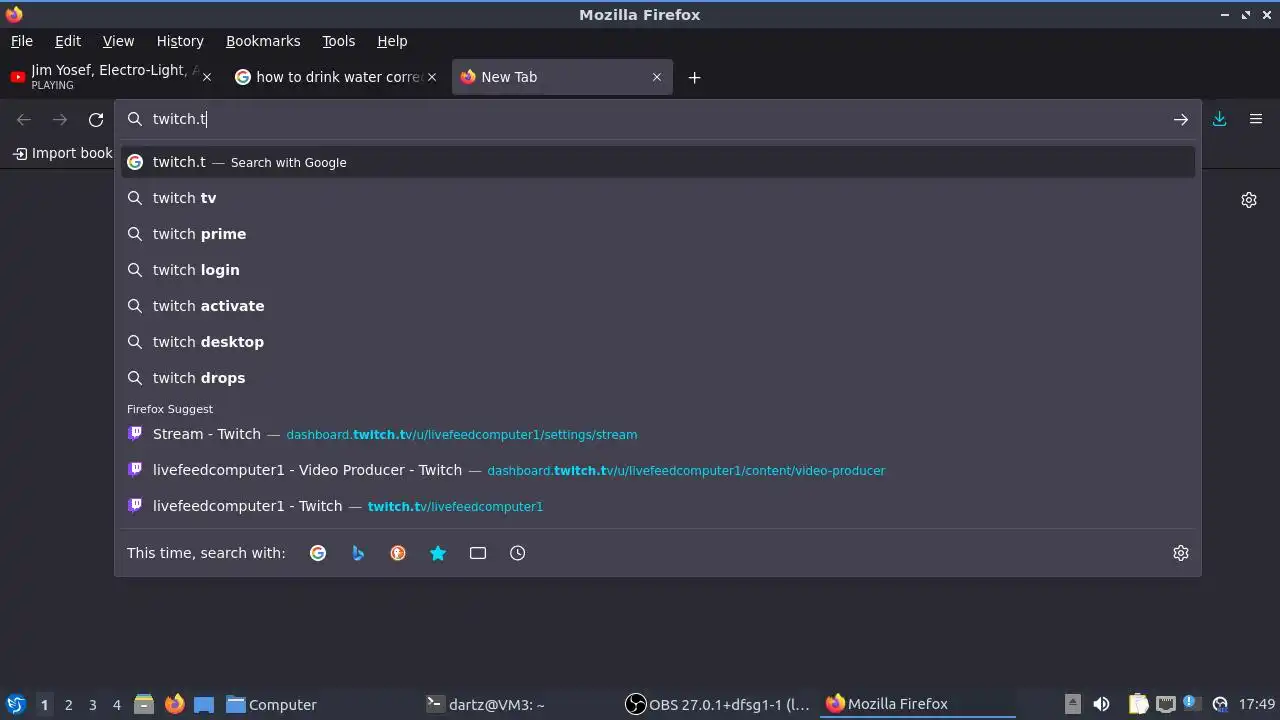Click the update/refresh tray icon
This screenshot has height=720, width=1280.
[x=1219, y=704]
